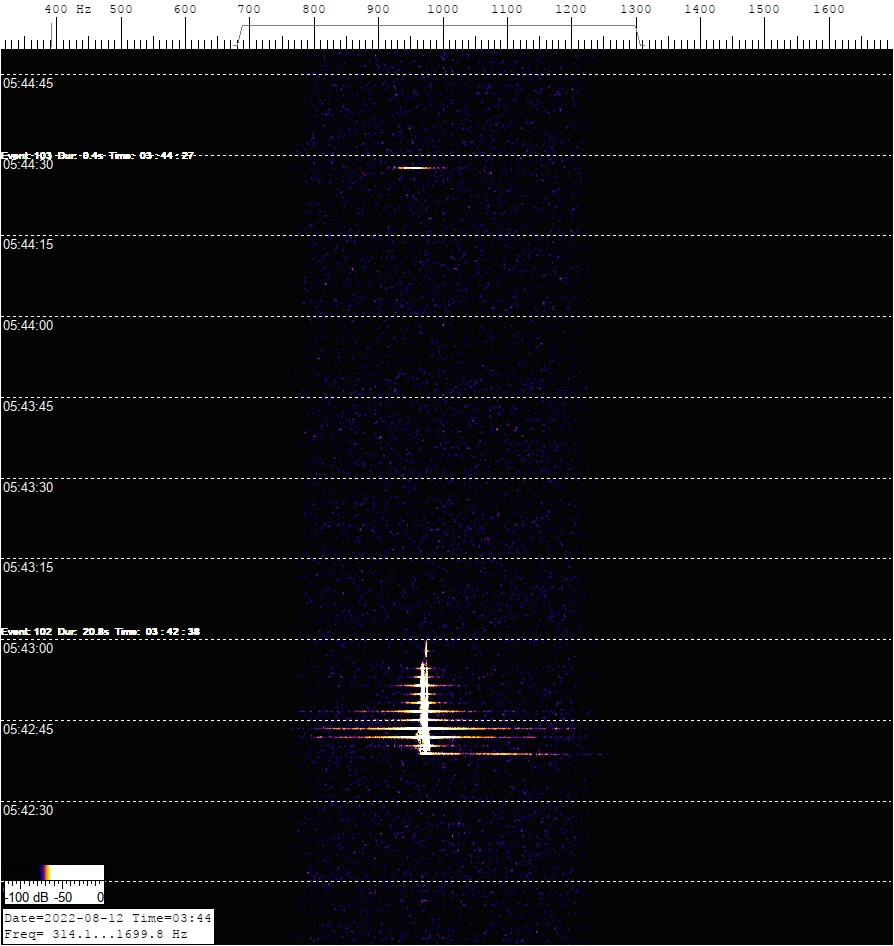Select the 05:43:45 time label
The image size is (894, 946).
coord(28,406)
